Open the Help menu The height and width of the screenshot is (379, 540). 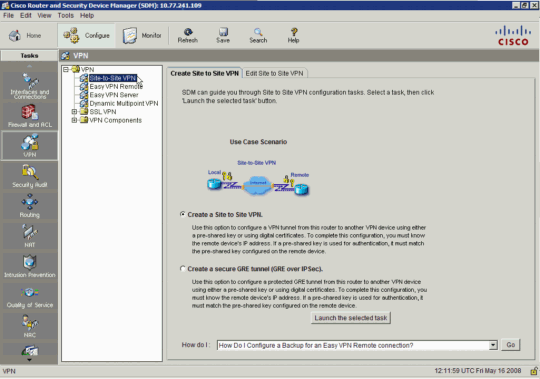coord(87,15)
